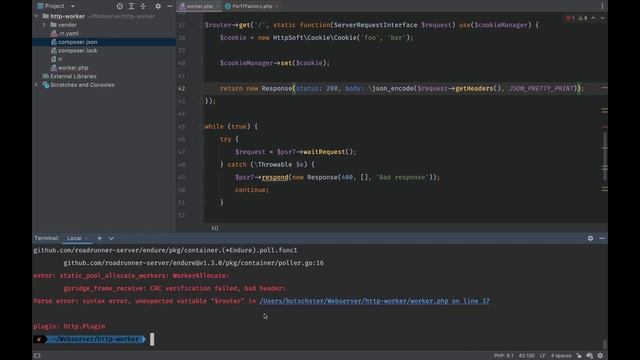Expand the vendor folder
The image size is (640, 360).
click(x=44, y=25)
